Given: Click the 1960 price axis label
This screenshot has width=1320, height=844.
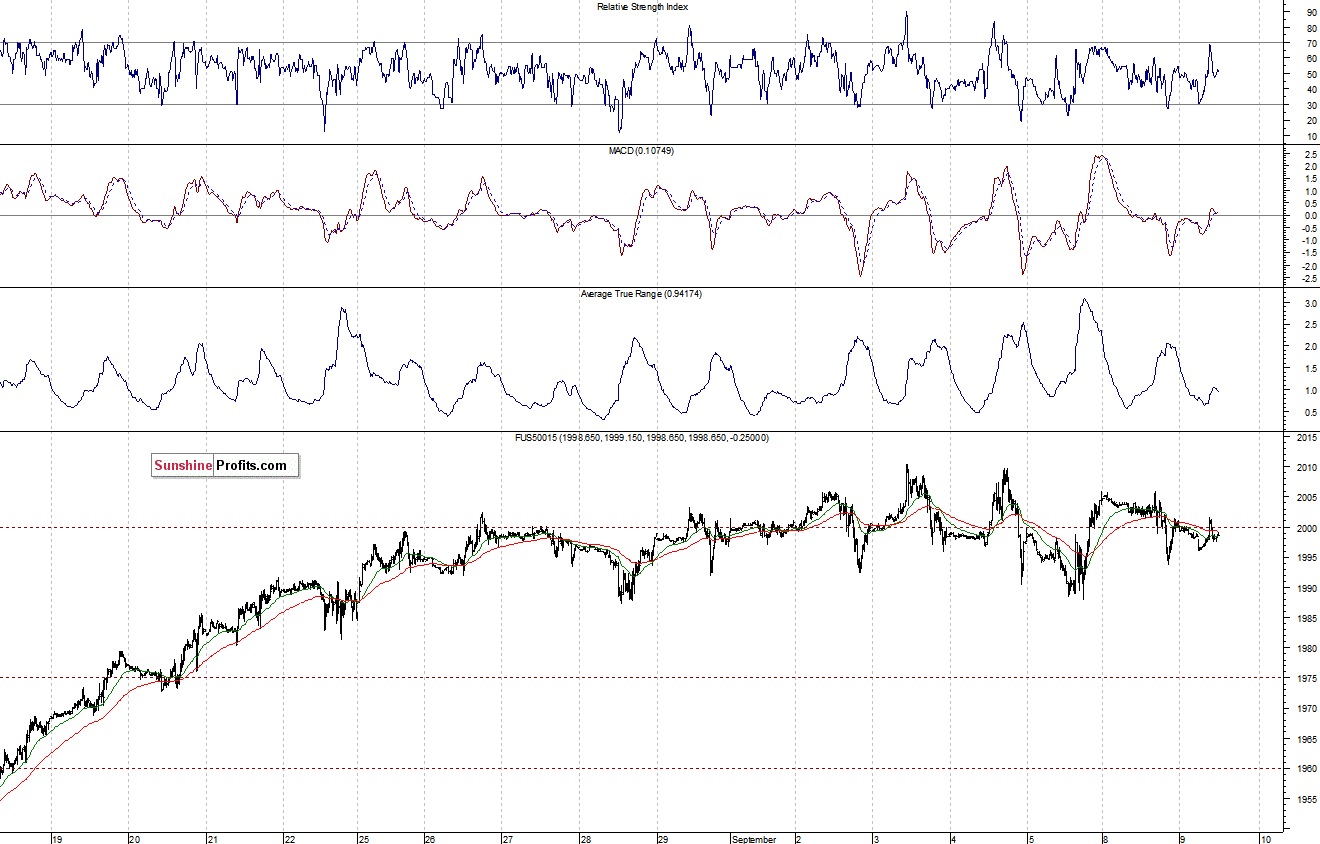Looking at the screenshot, I should (x=1305, y=769).
